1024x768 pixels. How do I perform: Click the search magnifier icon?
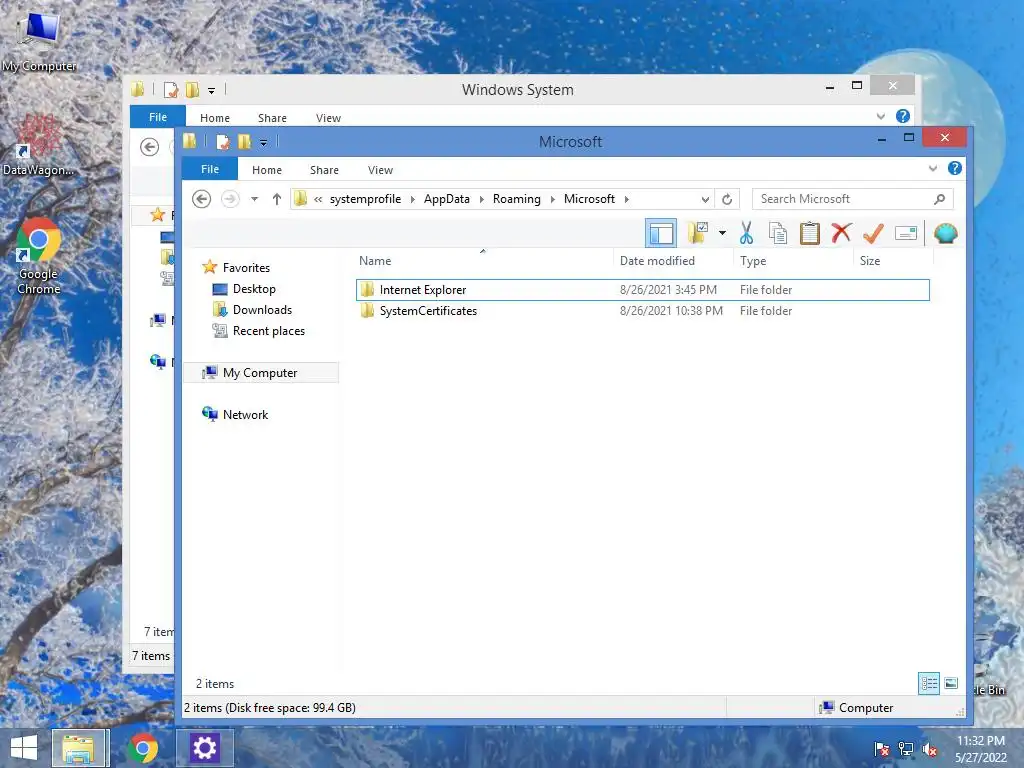tap(939, 199)
